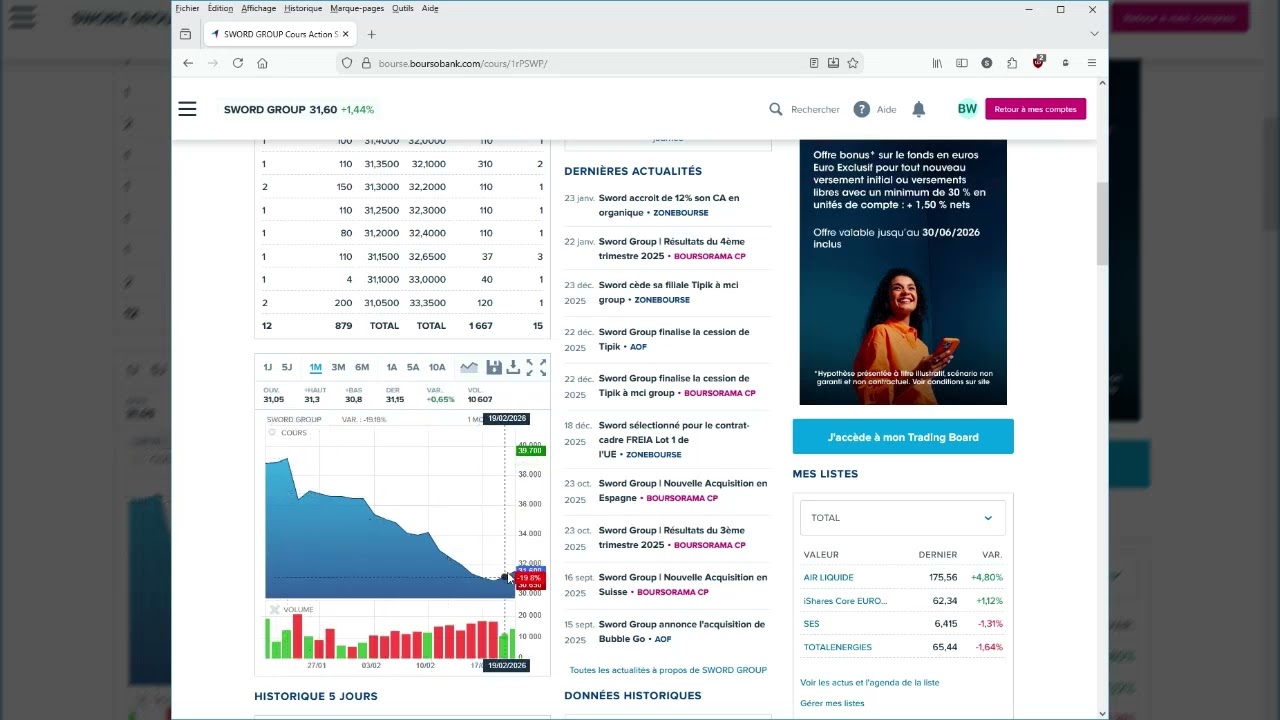1280x720 pixels.
Task: Select the 1J chart period
Action: pos(268,367)
